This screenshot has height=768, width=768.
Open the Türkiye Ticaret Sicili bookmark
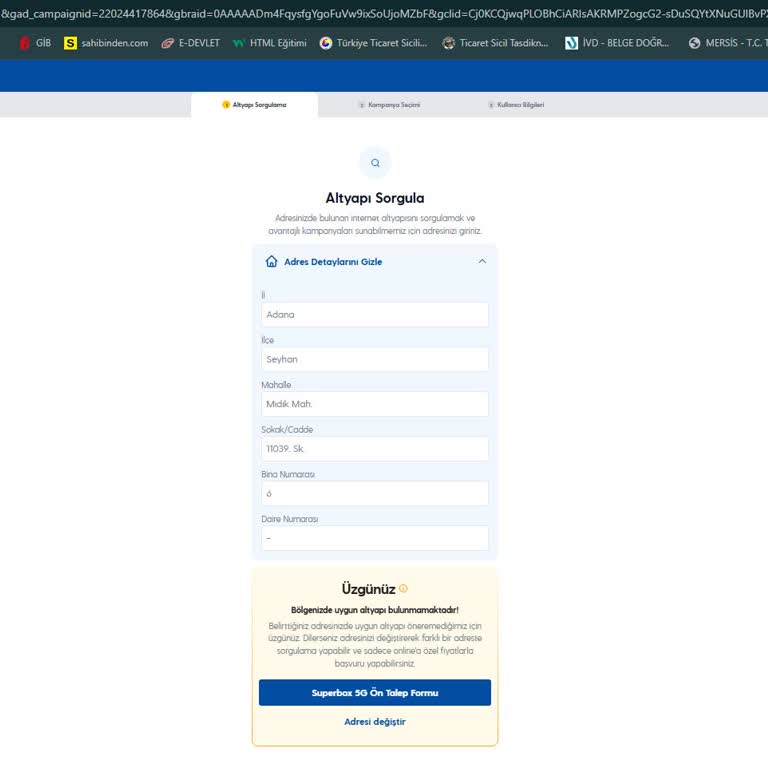[373, 43]
